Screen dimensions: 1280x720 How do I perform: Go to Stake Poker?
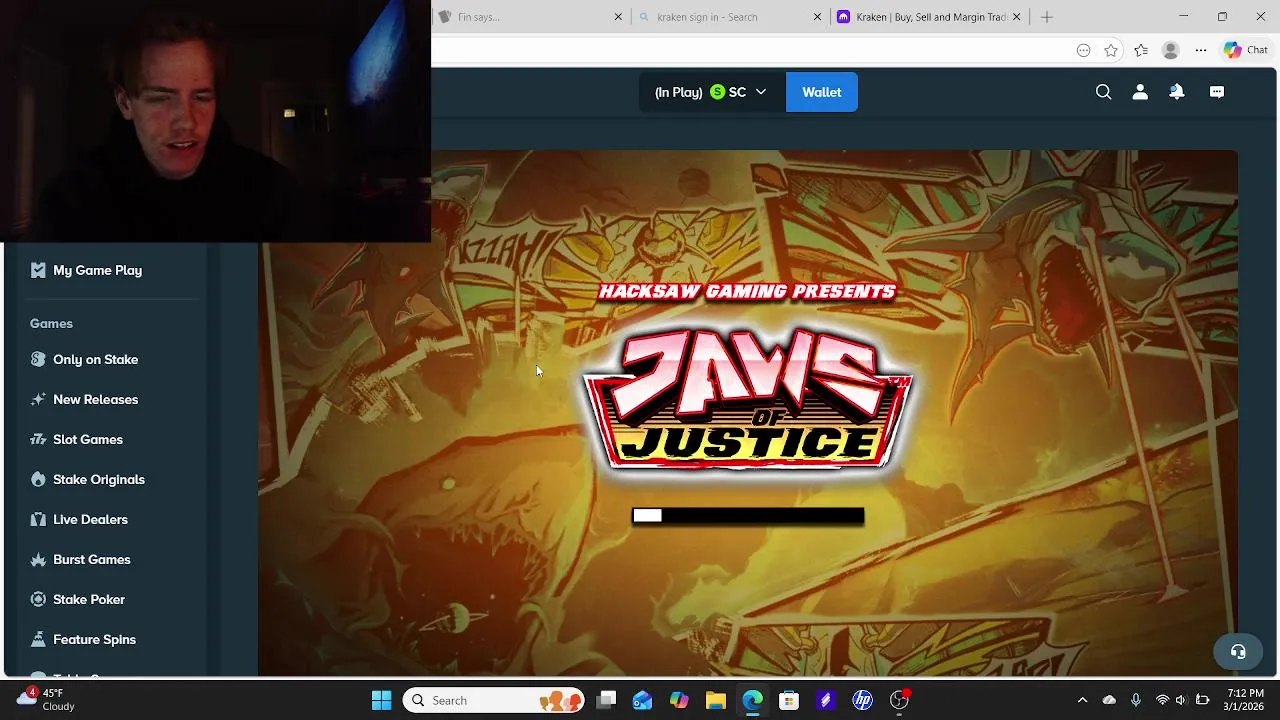(x=89, y=599)
